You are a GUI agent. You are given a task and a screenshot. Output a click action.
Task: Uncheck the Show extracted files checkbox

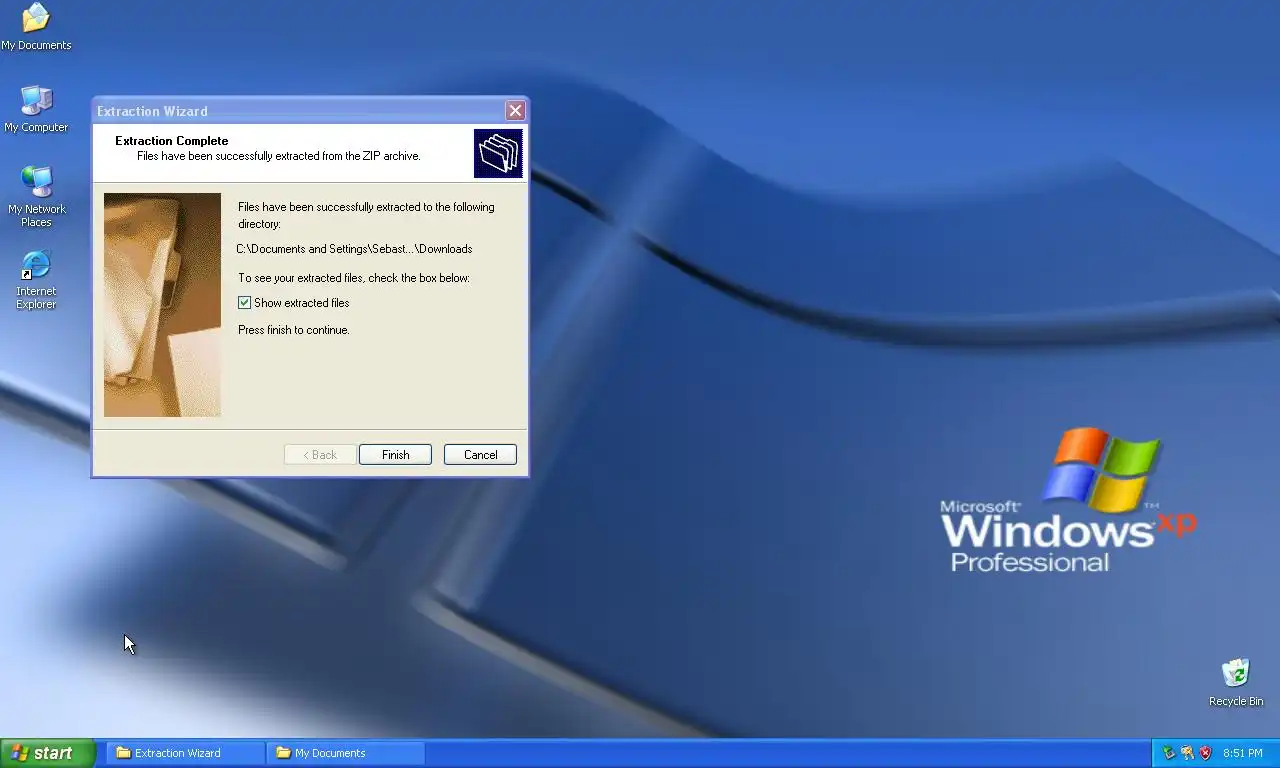coord(244,303)
